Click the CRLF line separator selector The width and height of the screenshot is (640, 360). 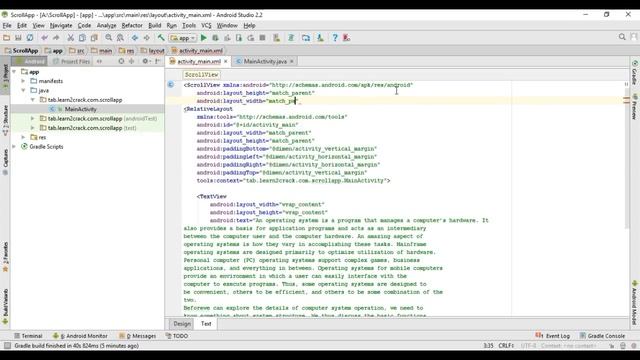[506, 346]
